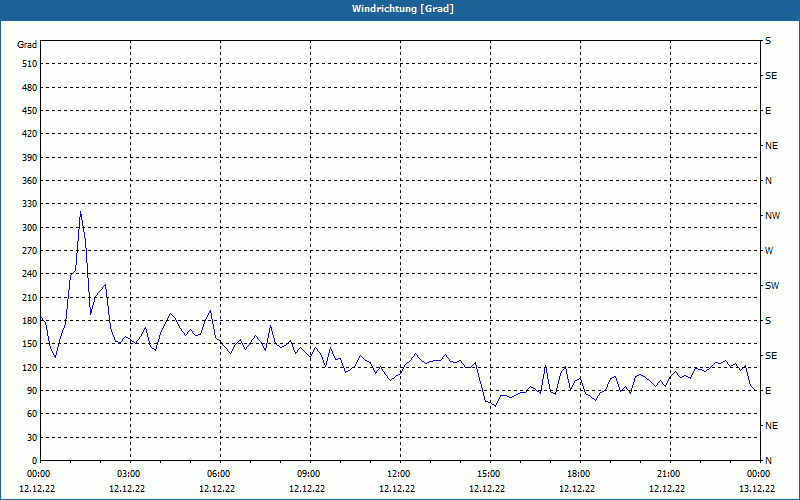800x500 pixels.
Task: Click the 360 y-axis label
Action: click(x=30, y=181)
